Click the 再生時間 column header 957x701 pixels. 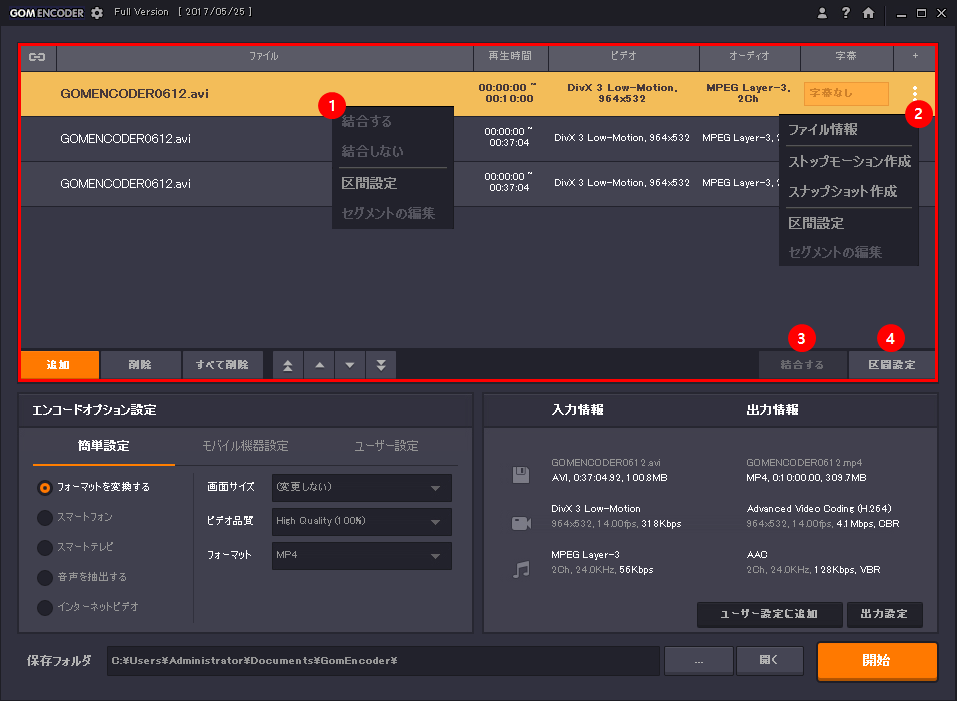point(510,56)
